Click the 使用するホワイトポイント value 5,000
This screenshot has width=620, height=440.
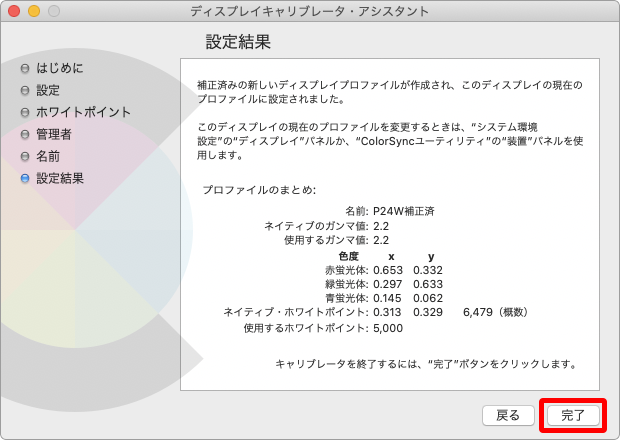coord(388,327)
